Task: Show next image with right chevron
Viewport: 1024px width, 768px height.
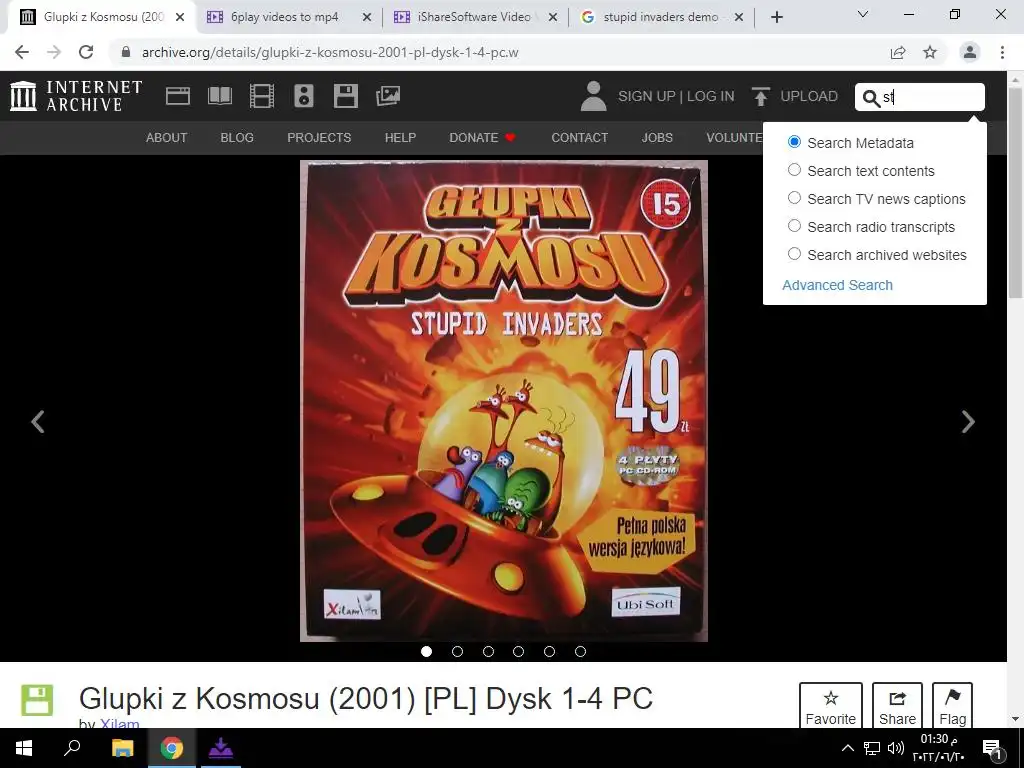Action: click(968, 422)
